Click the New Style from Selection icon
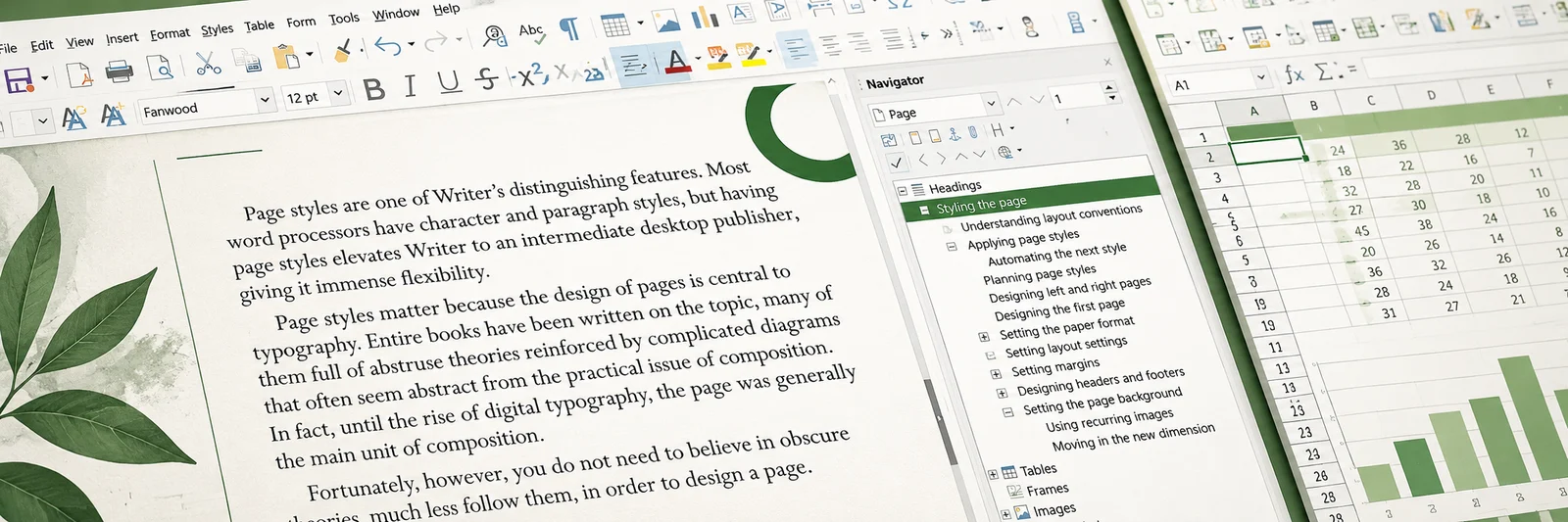 [x=113, y=116]
